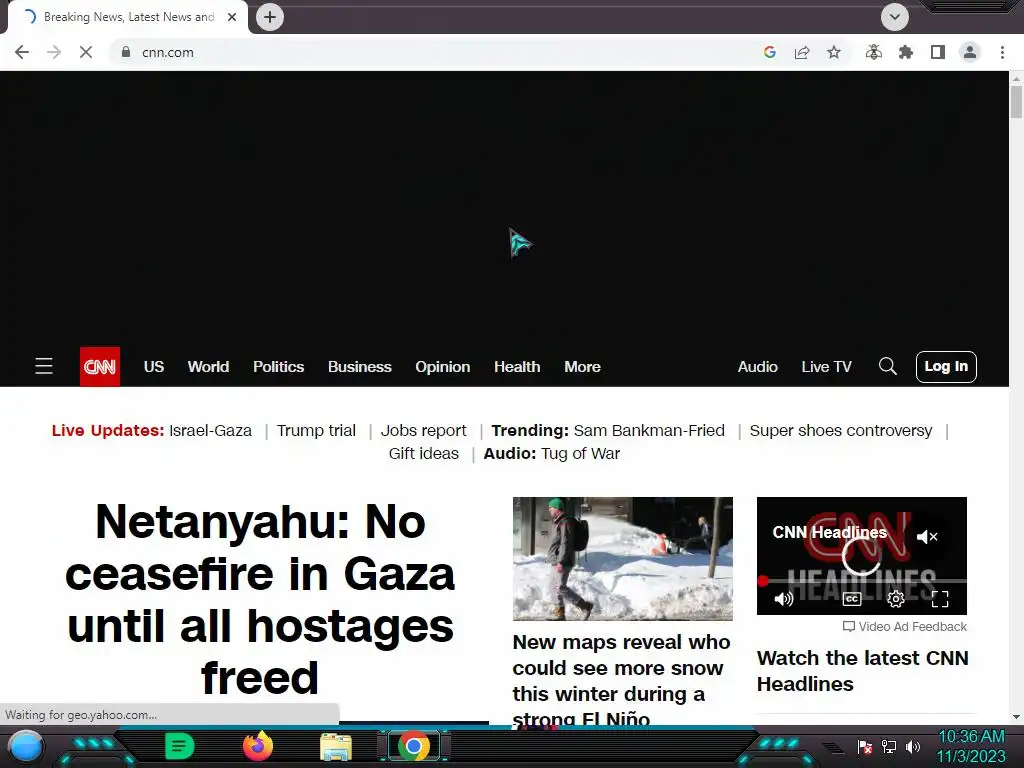This screenshot has height=768, width=1024.
Task: Bookmark this page with the star icon
Action: [x=834, y=52]
